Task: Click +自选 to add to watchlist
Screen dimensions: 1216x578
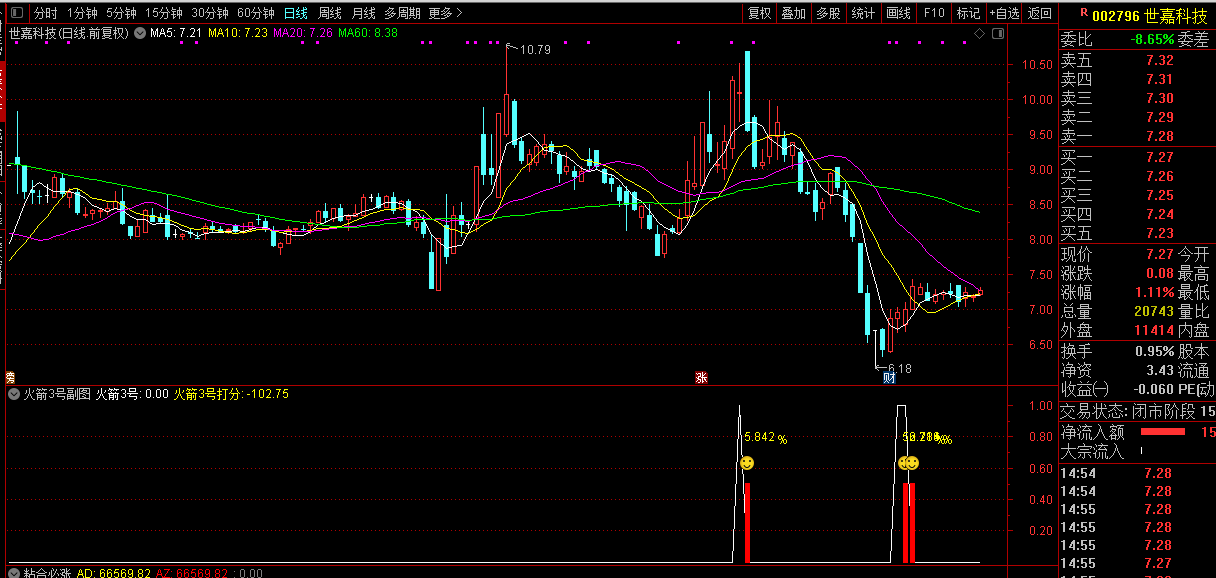Action: pyautogui.click(x=1003, y=13)
